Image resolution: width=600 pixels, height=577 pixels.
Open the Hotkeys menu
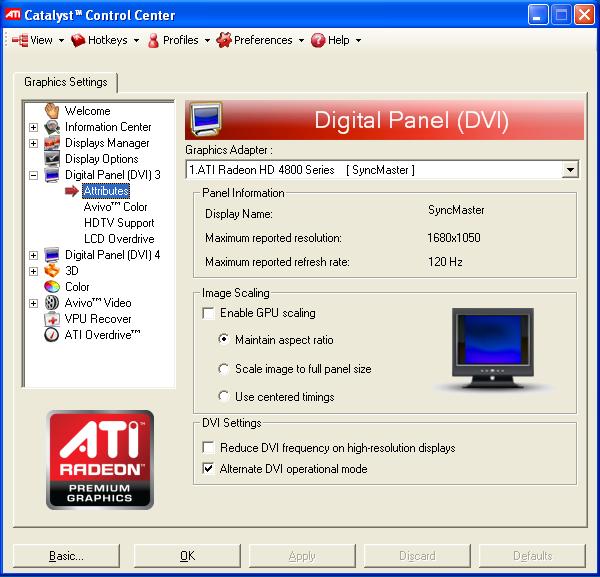[106, 40]
